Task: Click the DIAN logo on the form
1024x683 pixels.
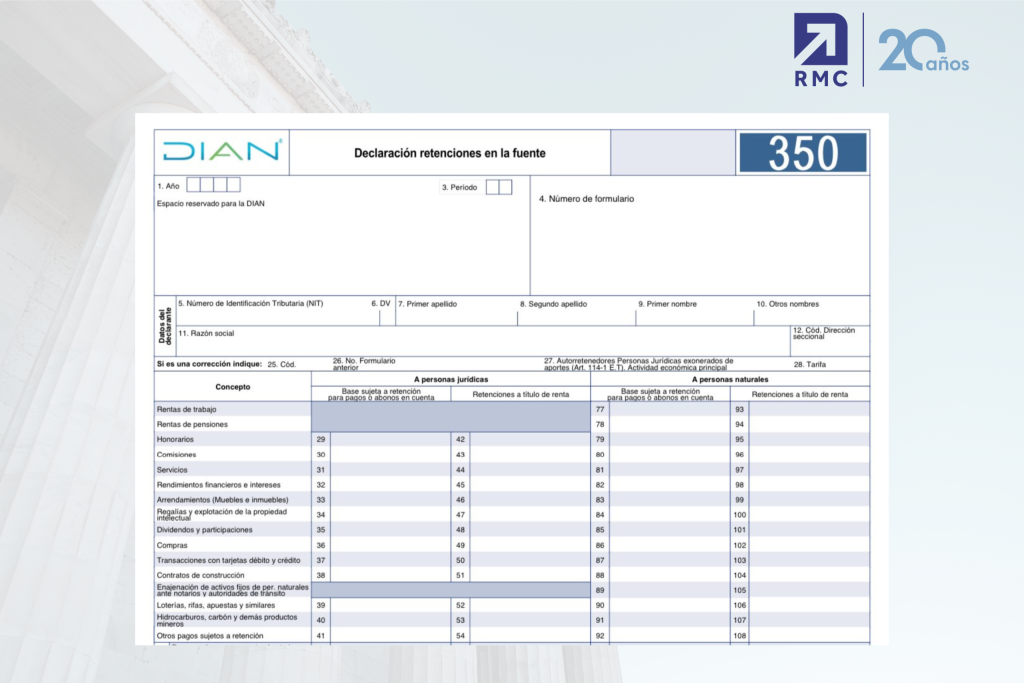Action: pos(221,152)
